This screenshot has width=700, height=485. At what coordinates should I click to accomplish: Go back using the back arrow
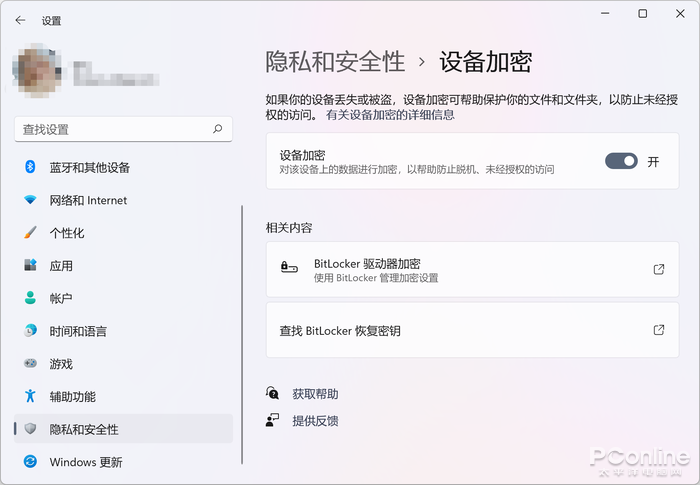[21, 20]
